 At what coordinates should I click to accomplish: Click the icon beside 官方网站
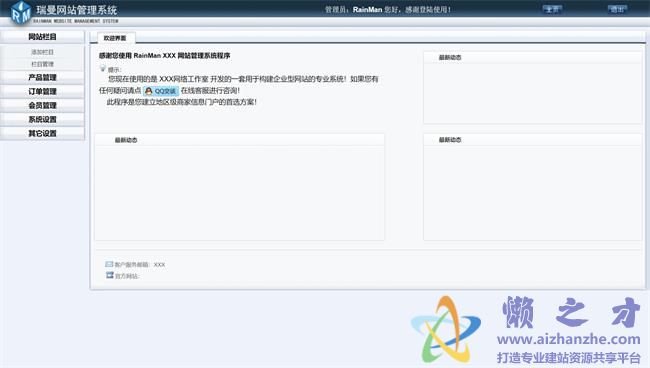(109, 275)
